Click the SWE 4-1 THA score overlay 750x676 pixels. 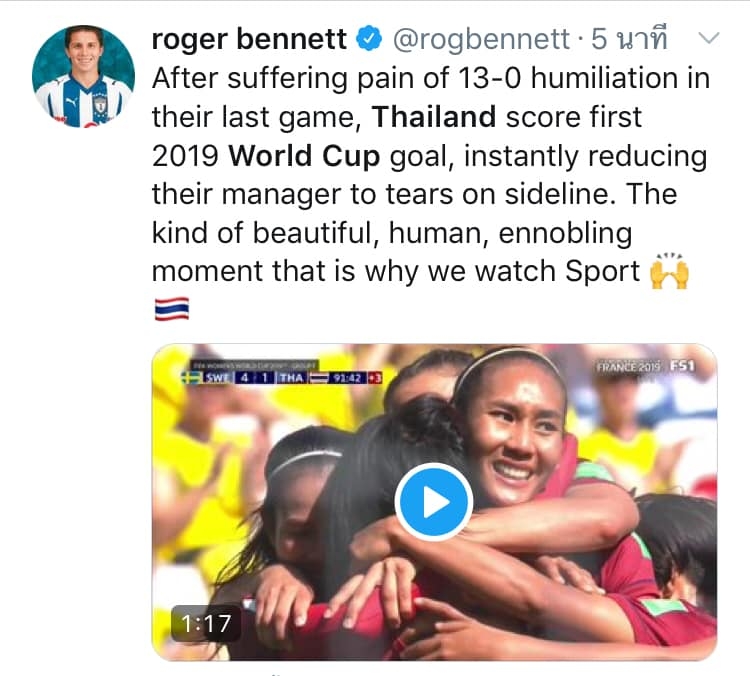(x=255, y=378)
